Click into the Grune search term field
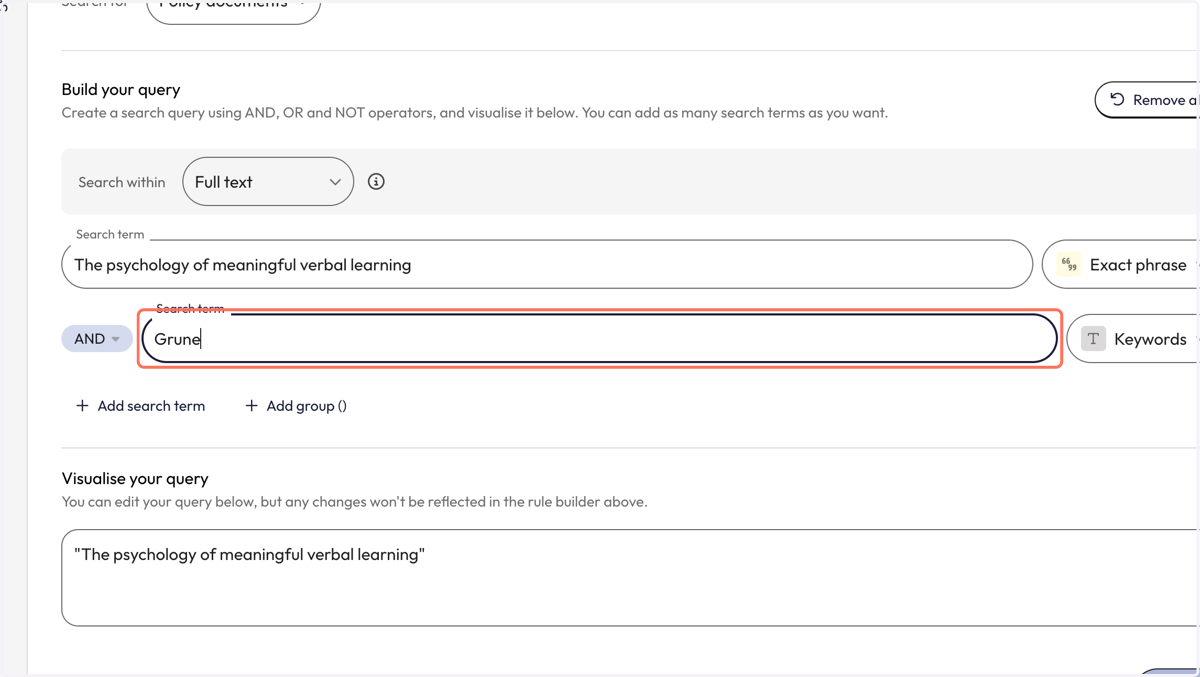Screen dimensions: 1200x677 [599, 339]
